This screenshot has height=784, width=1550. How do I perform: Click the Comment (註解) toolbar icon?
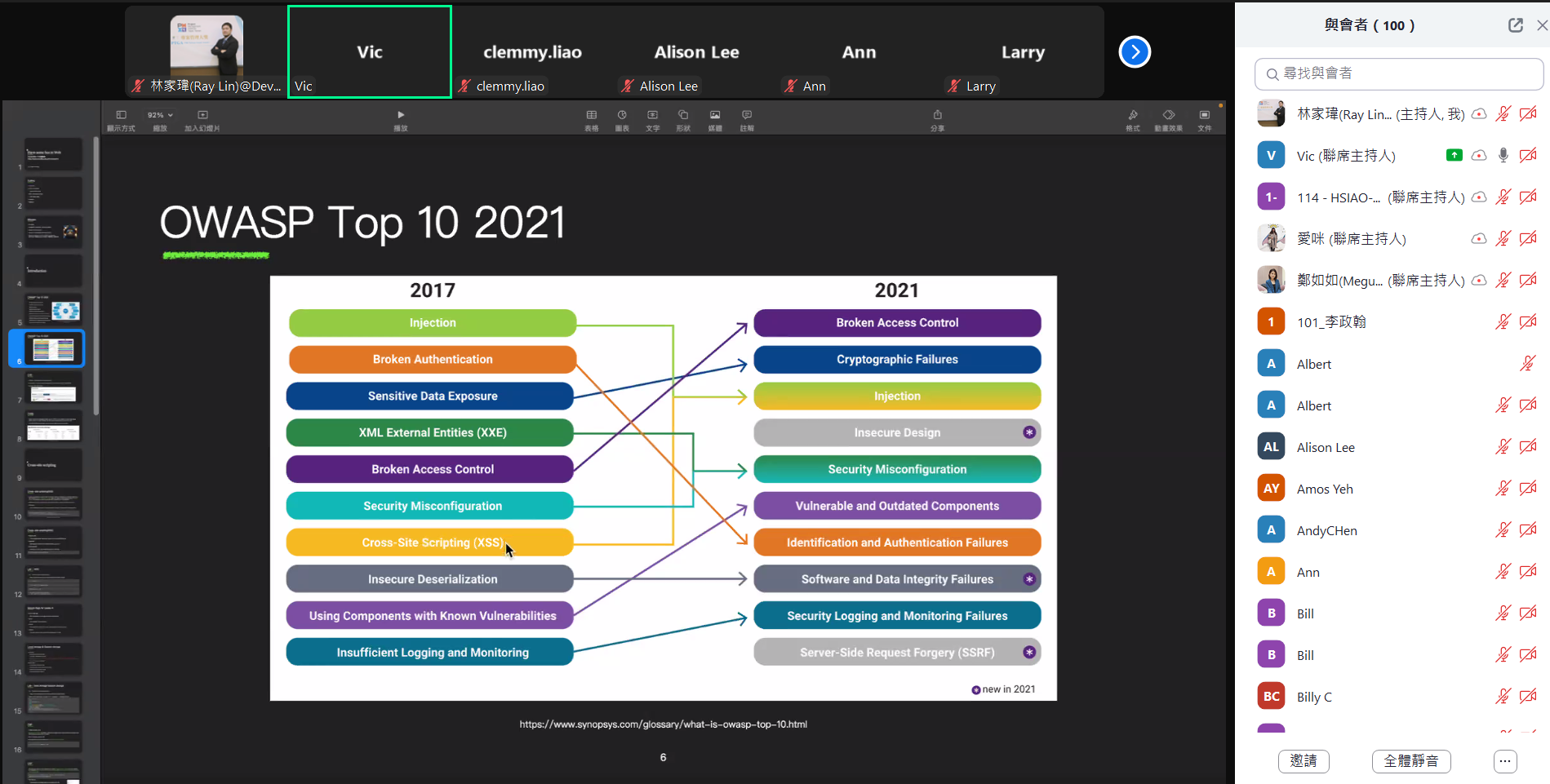747,116
